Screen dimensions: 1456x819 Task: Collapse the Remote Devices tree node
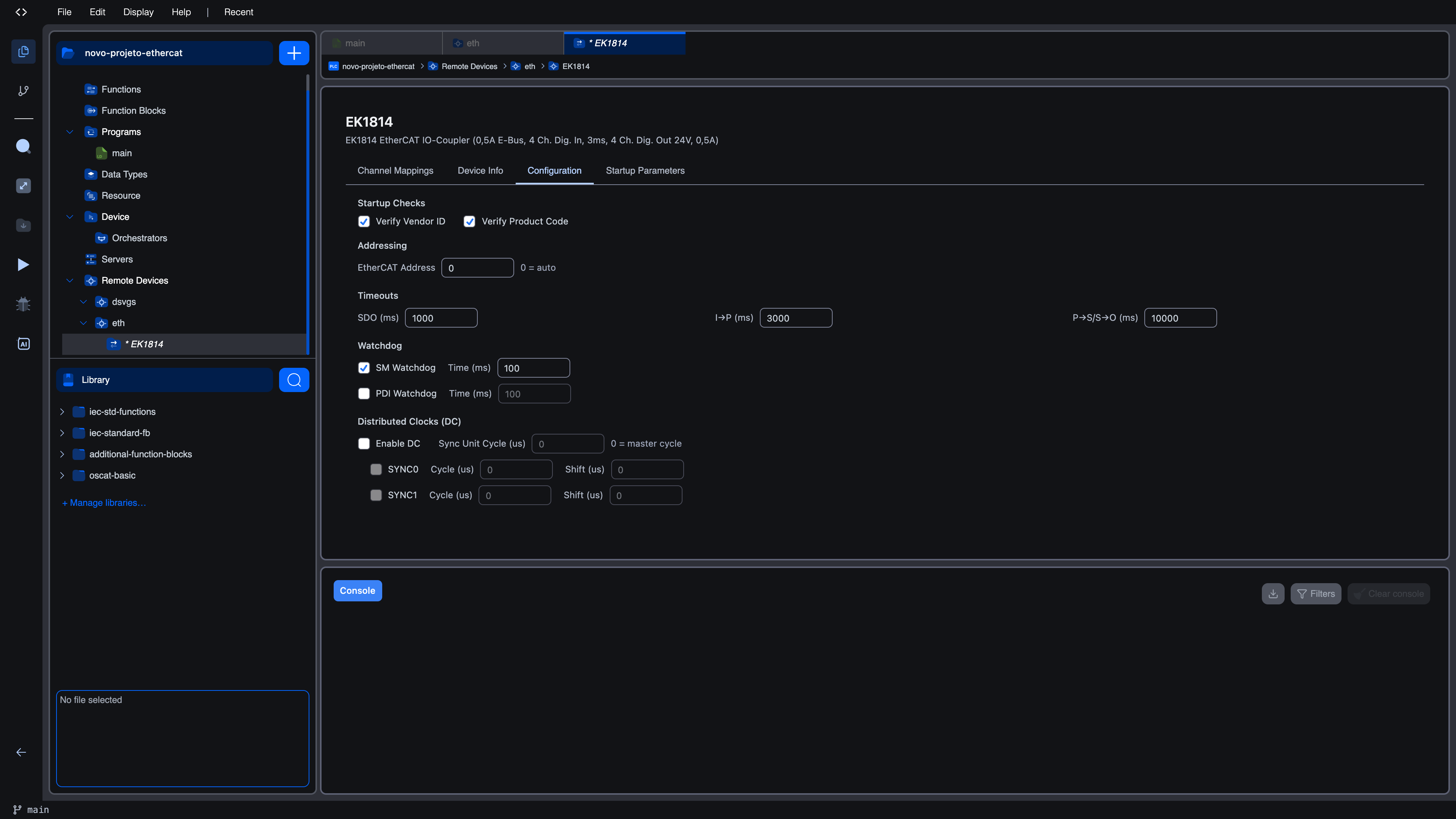[x=70, y=280]
